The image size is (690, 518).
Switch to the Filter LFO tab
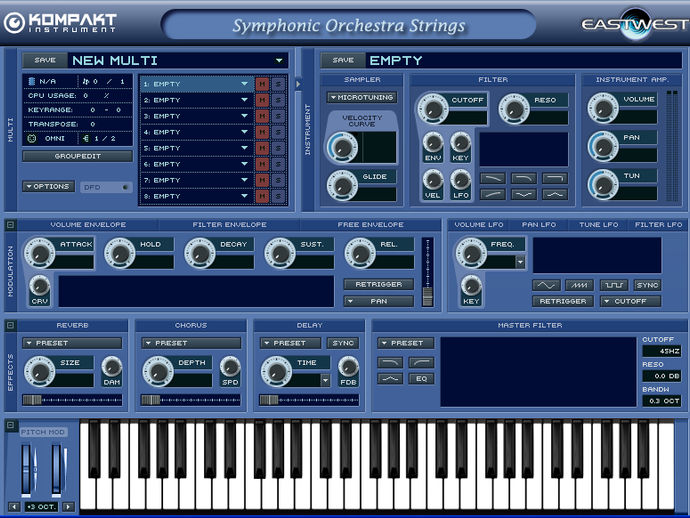tap(658, 224)
